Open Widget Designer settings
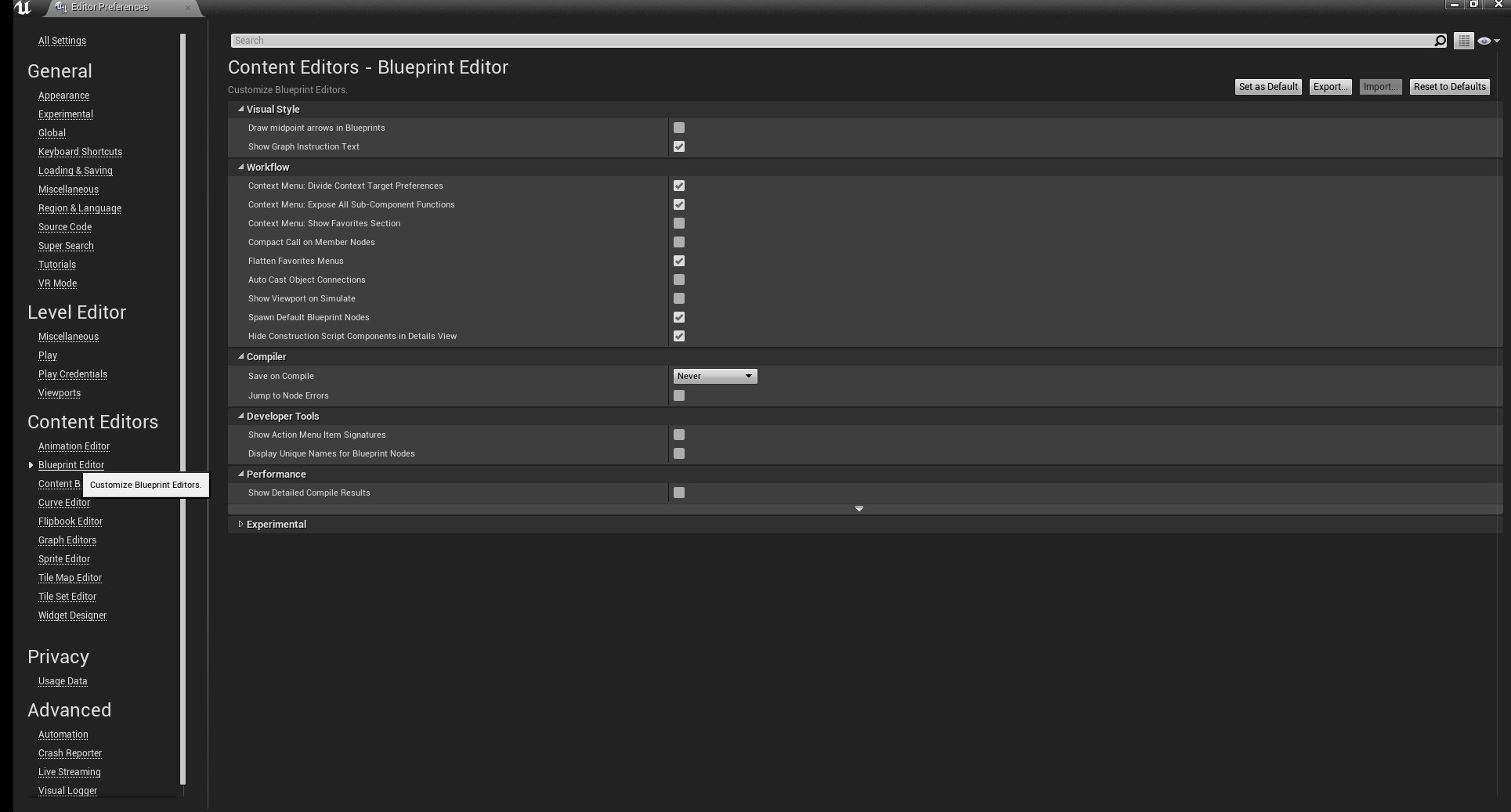The height and width of the screenshot is (812, 1511). pyautogui.click(x=72, y=615)
